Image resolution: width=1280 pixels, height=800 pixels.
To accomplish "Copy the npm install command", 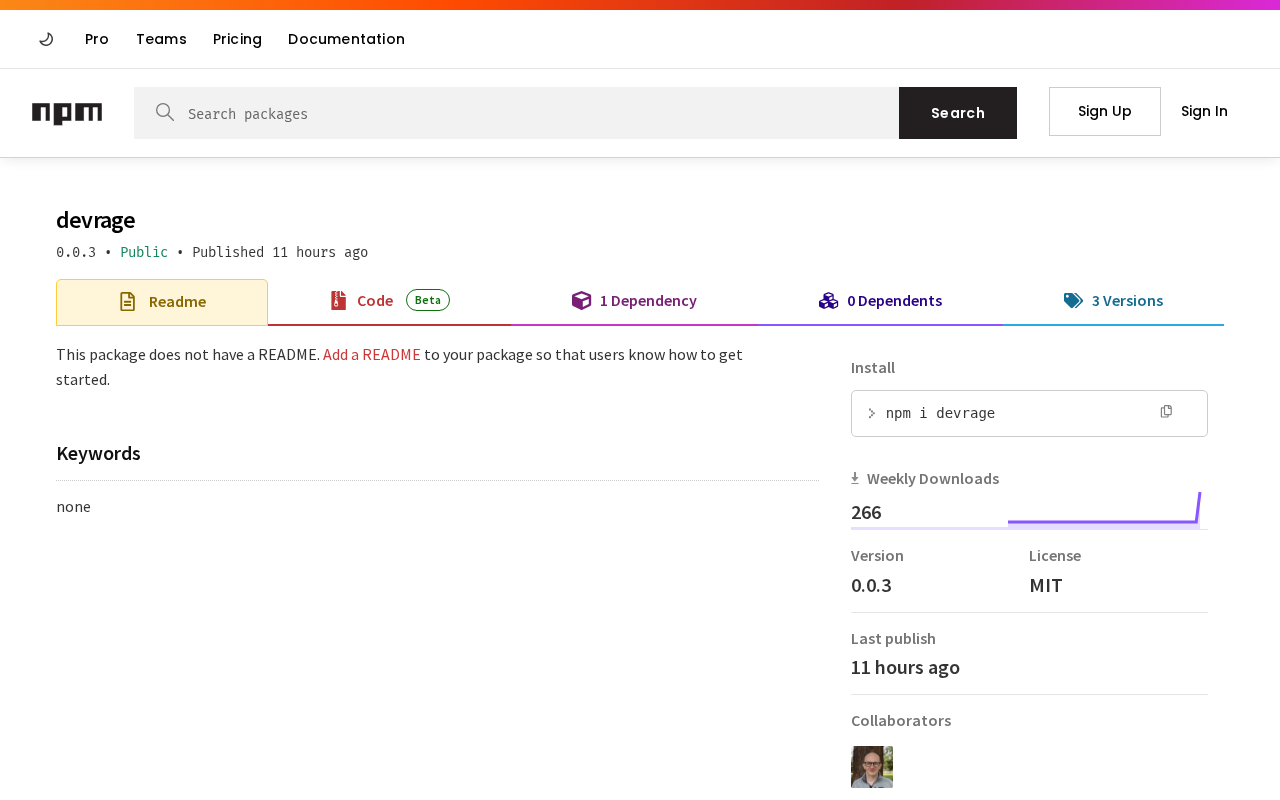I will coord(1166,412).
